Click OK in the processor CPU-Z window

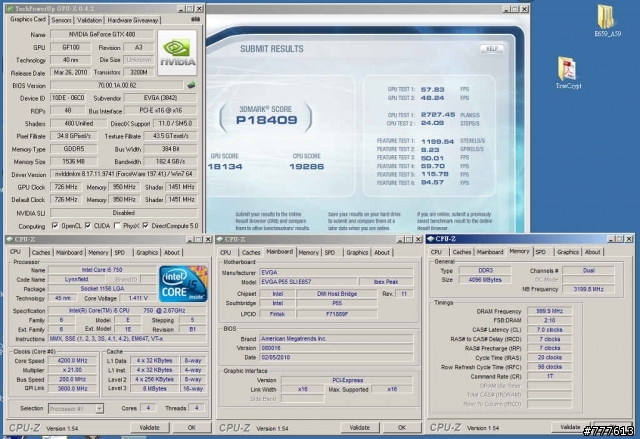coord(191,427)
